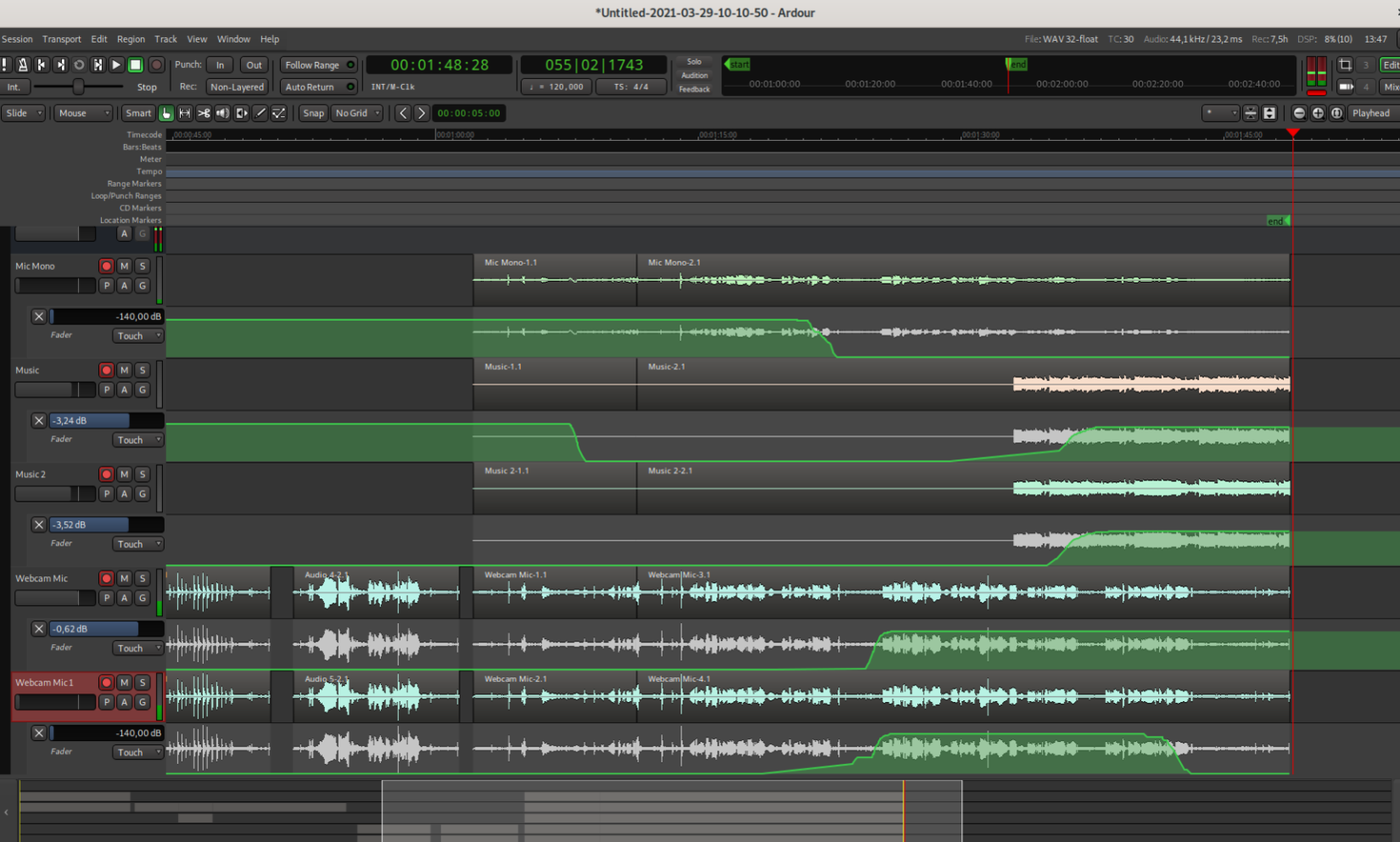1400x842 pixels.
Task: Open the Edit menu
Action: click(x=99, y=39)
